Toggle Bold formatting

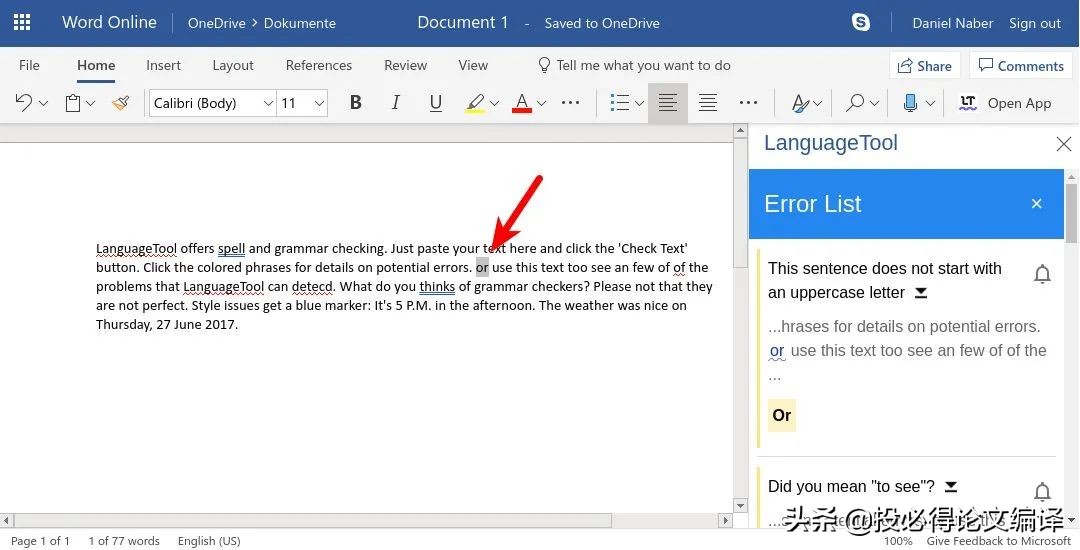tap(355, 103)
